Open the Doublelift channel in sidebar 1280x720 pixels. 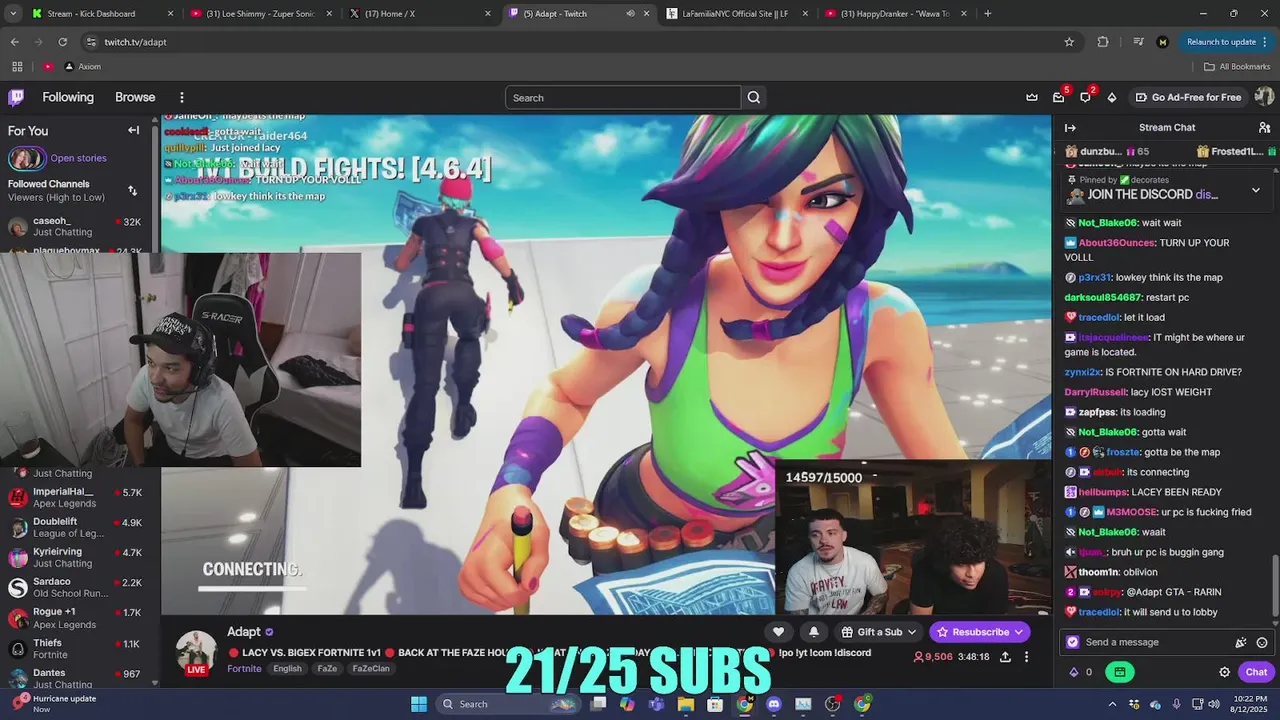[x=78, y=527]
